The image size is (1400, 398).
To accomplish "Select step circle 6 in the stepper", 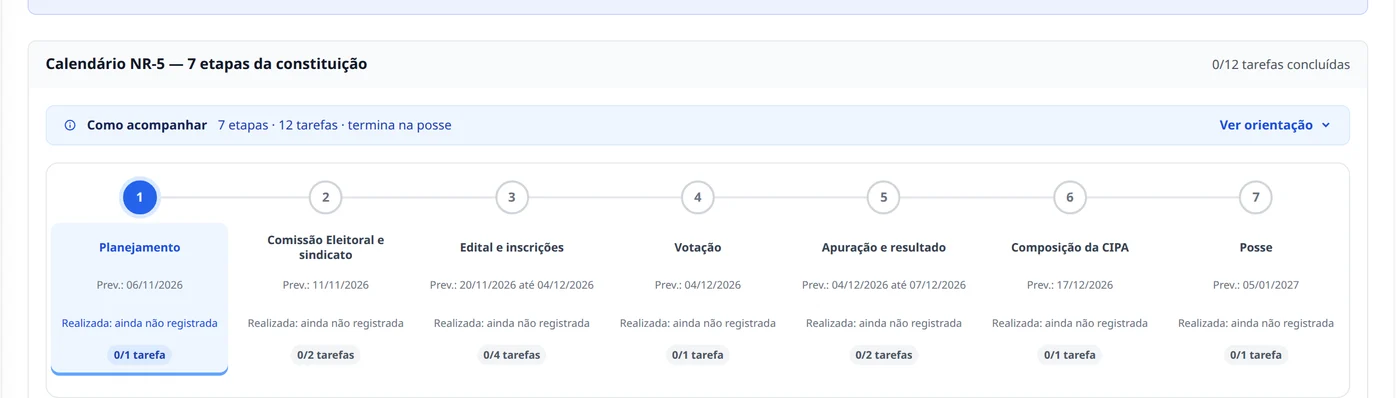I will 1070,197.
